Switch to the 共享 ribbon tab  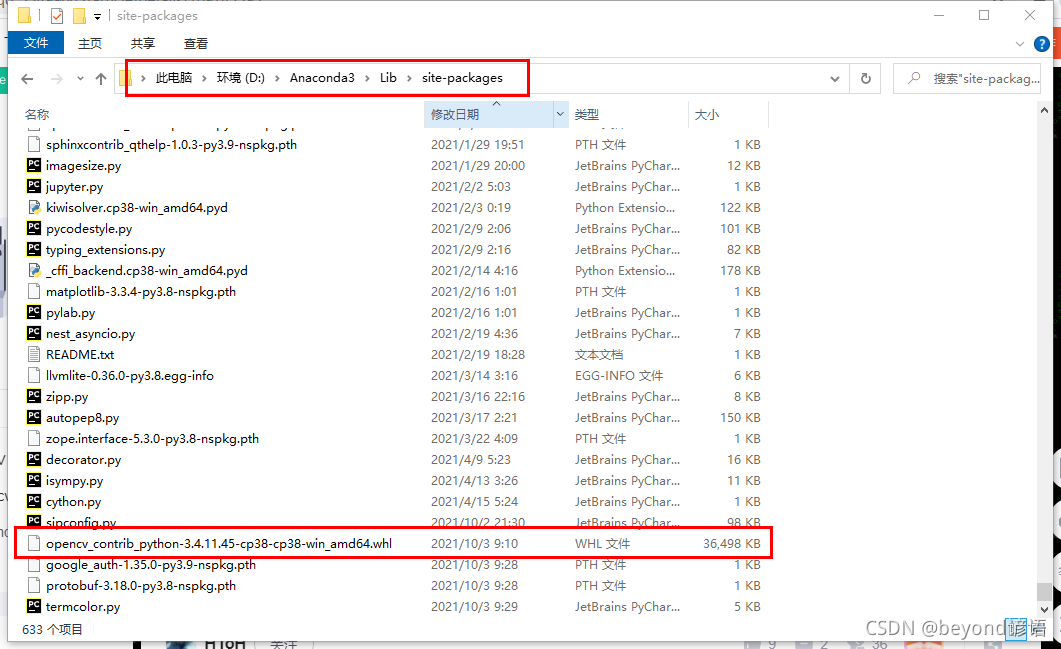142,43
